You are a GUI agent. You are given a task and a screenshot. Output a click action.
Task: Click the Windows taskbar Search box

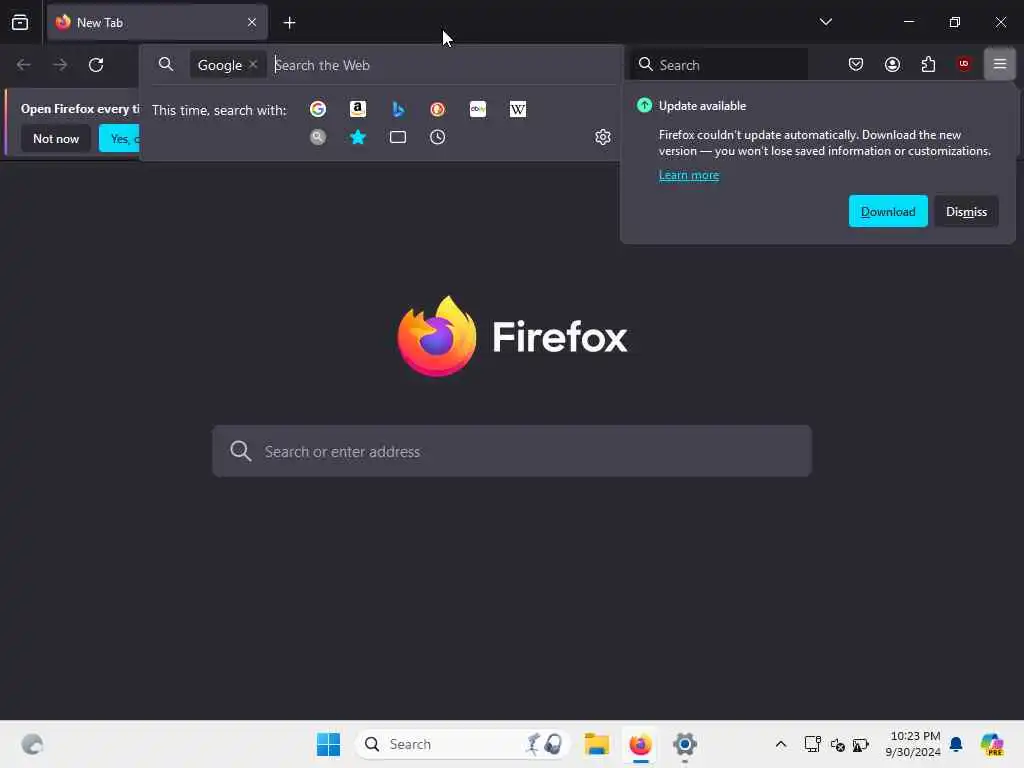463,744
